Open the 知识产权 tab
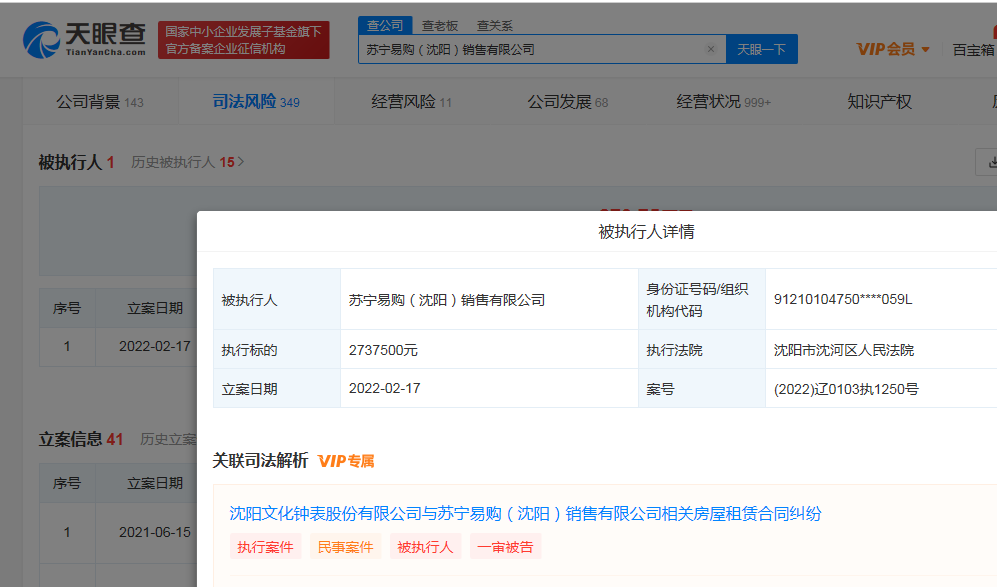 pos(879,102)
